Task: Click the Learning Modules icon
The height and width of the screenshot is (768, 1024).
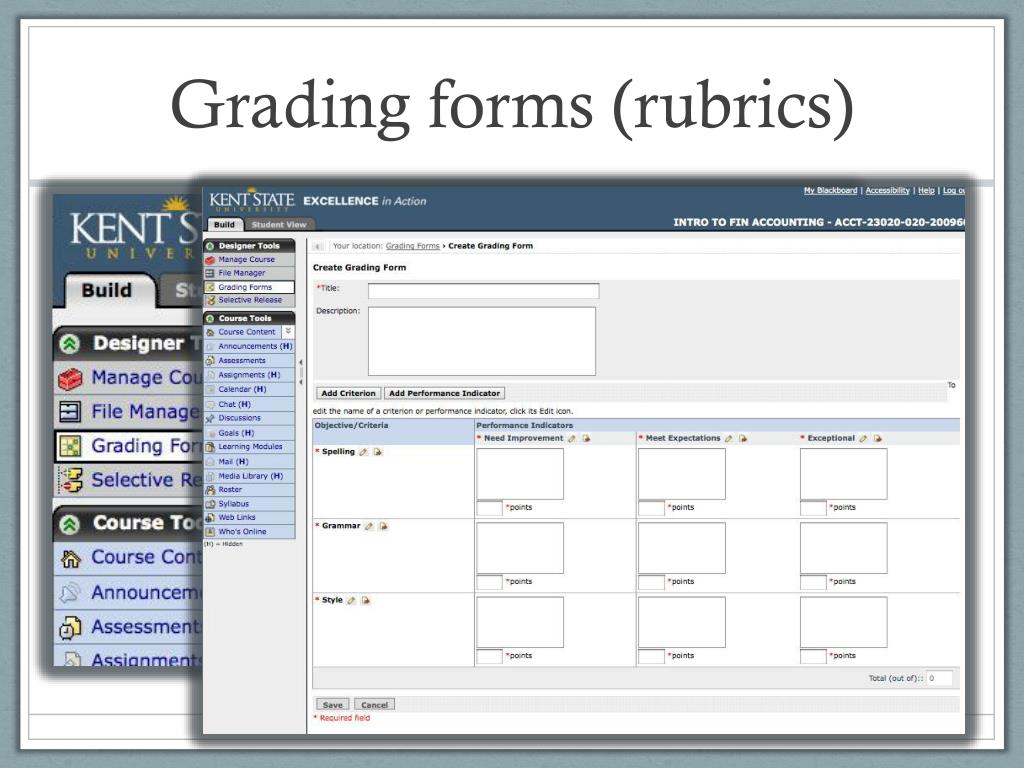Action: tap(210, 447)
